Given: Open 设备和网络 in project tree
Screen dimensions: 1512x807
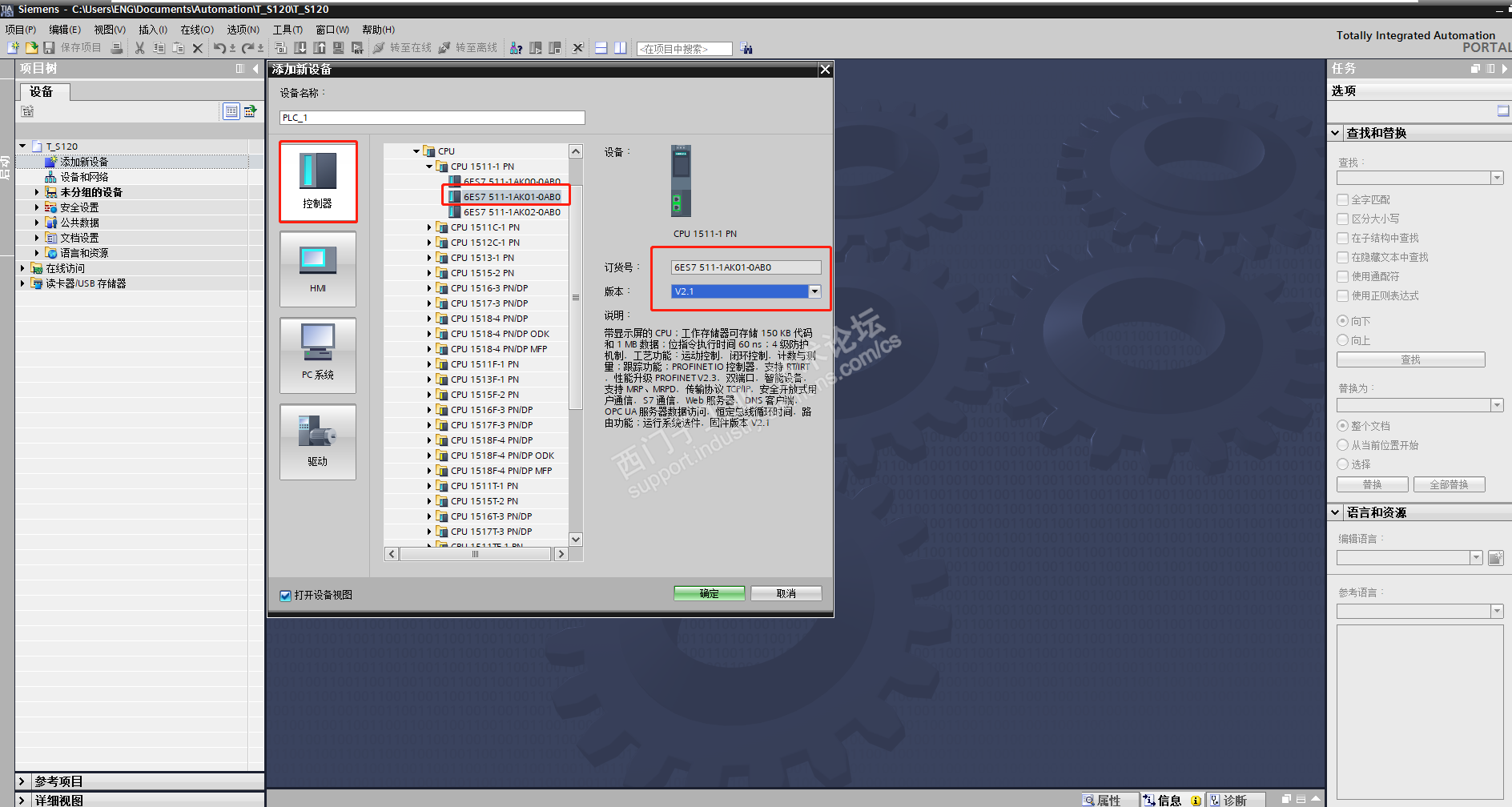Looking at the screenshot, I should pos(84,177).
